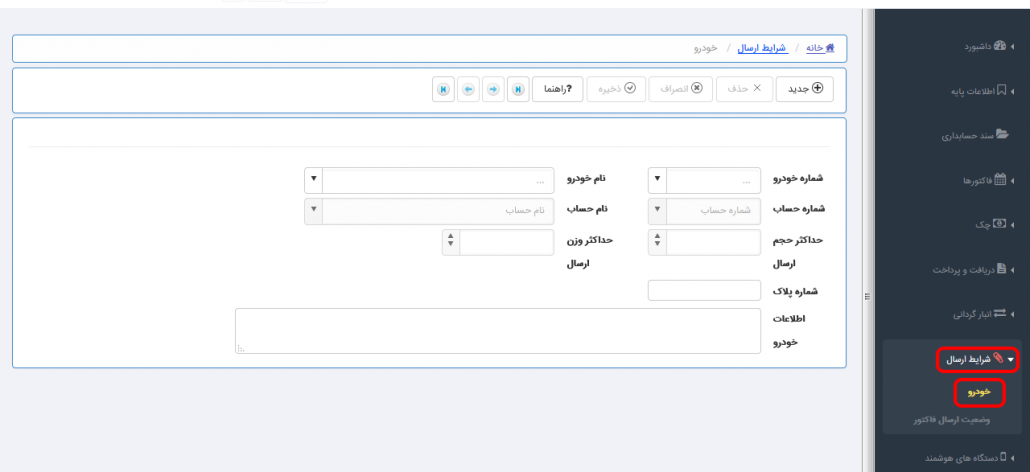This screenshot has width=1030, height=472.
Task: Increase حداکثر حجم ارسال with up arrow
Action: pyautogui.click(x=658, y=237)
